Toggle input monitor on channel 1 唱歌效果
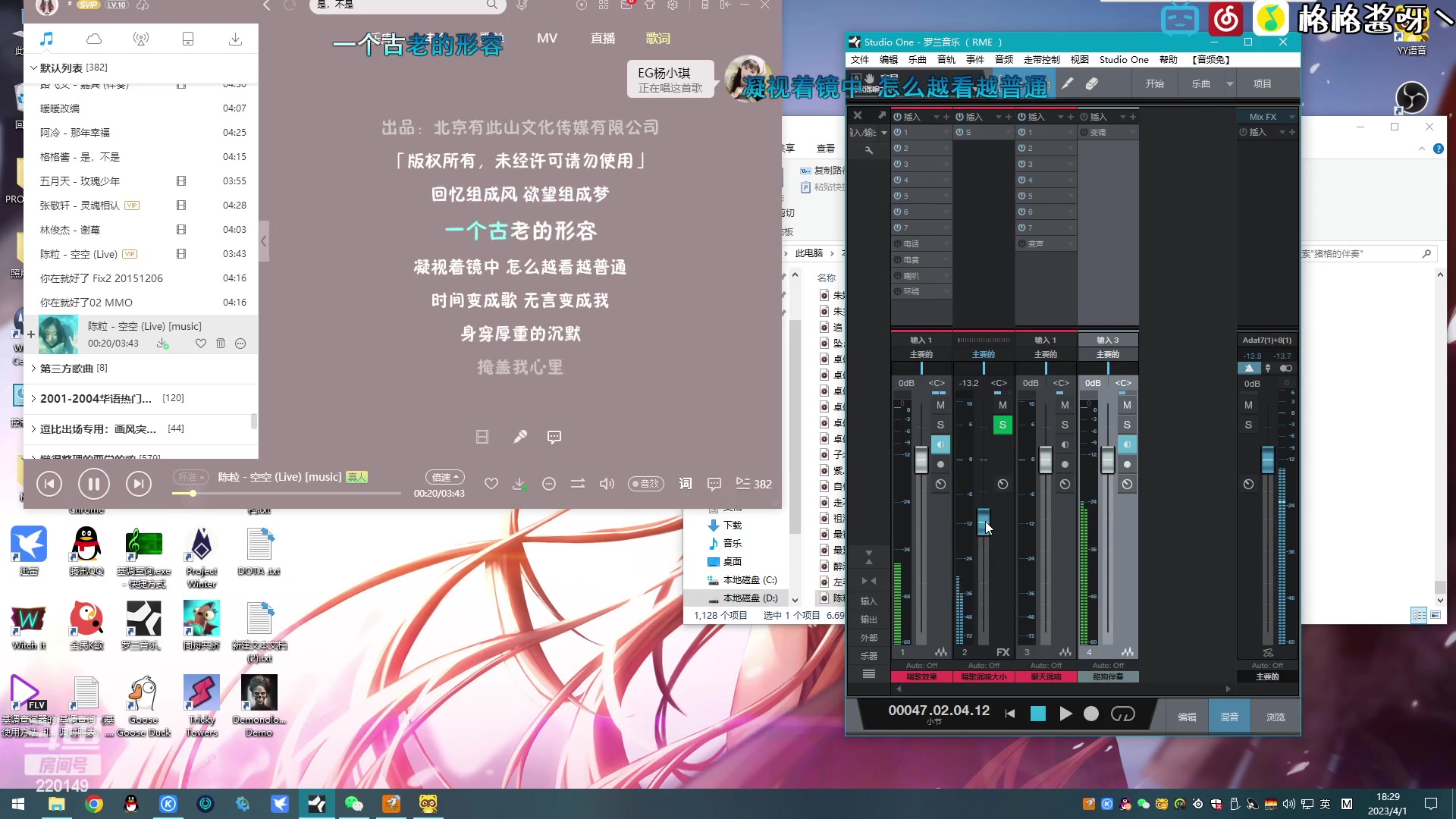Image resolution: width=1456 pixels, height=819 pixels. (940, 444)
